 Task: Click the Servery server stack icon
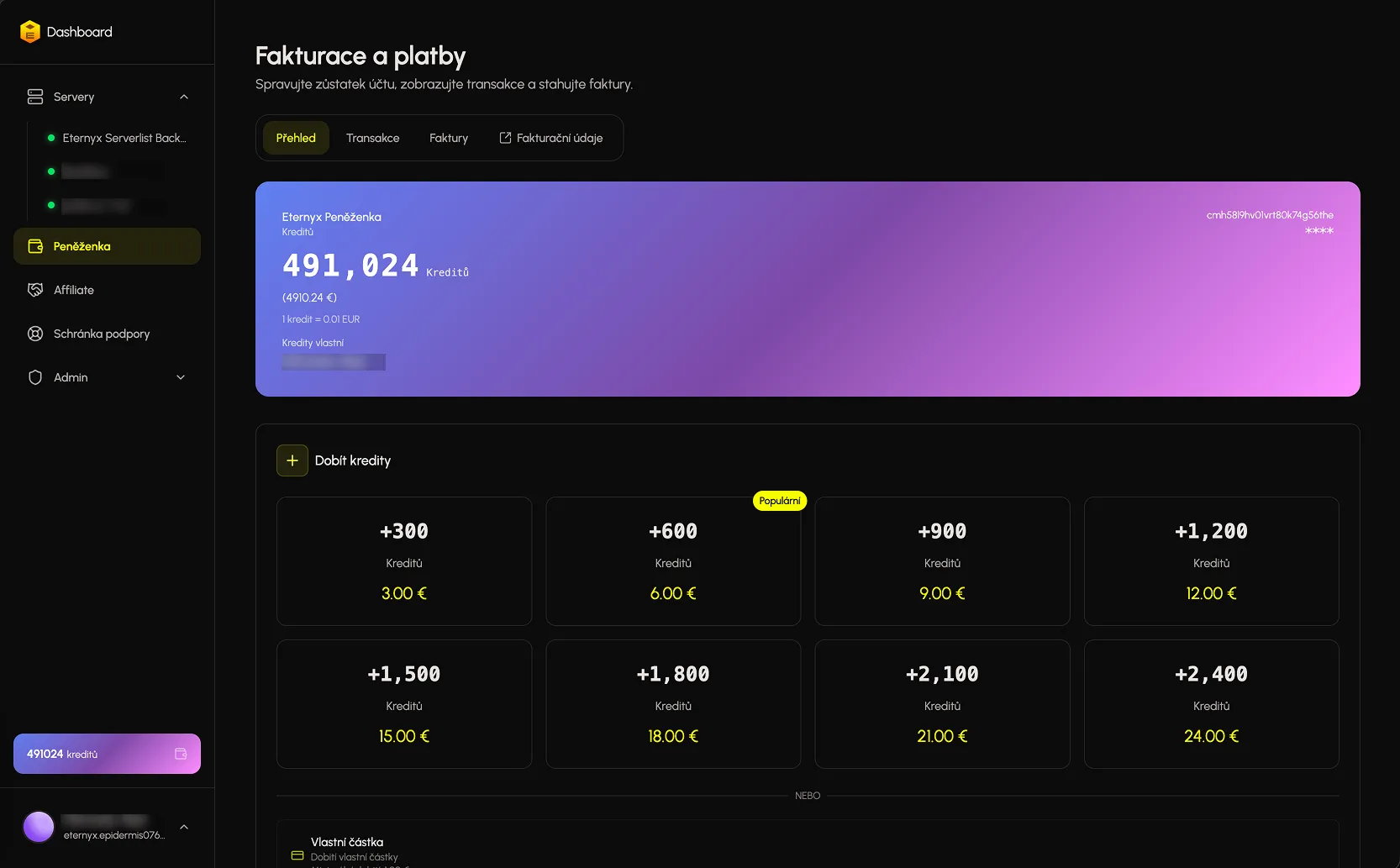pos(35,97)
